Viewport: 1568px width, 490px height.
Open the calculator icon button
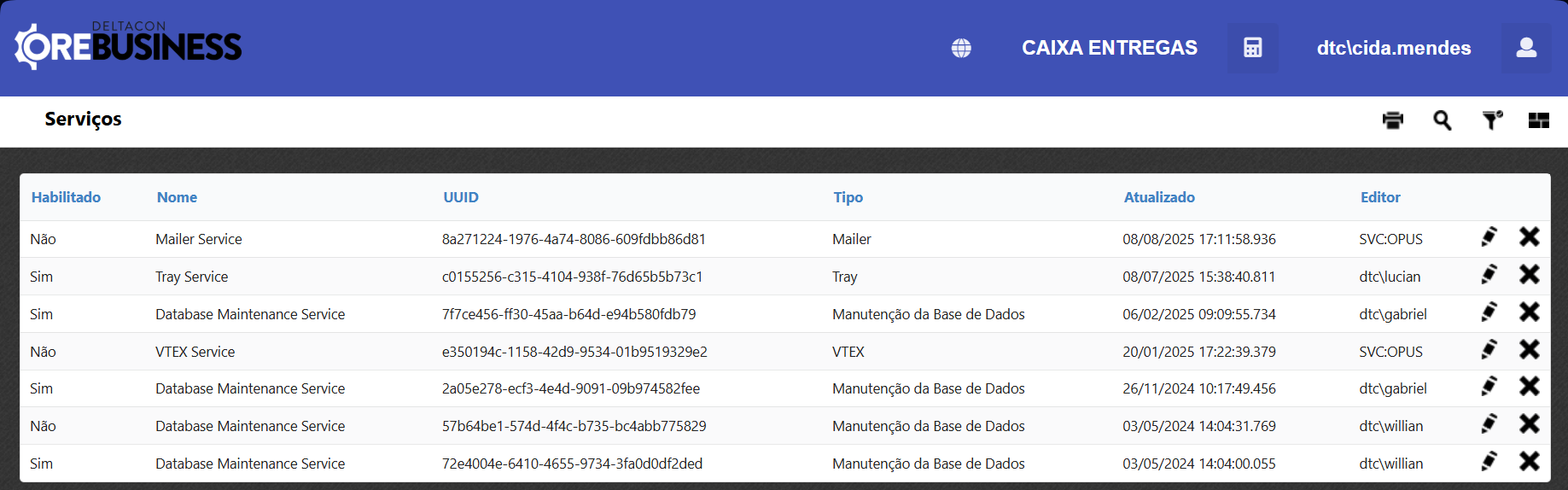pyautogui.click(x=1252, y=48)
